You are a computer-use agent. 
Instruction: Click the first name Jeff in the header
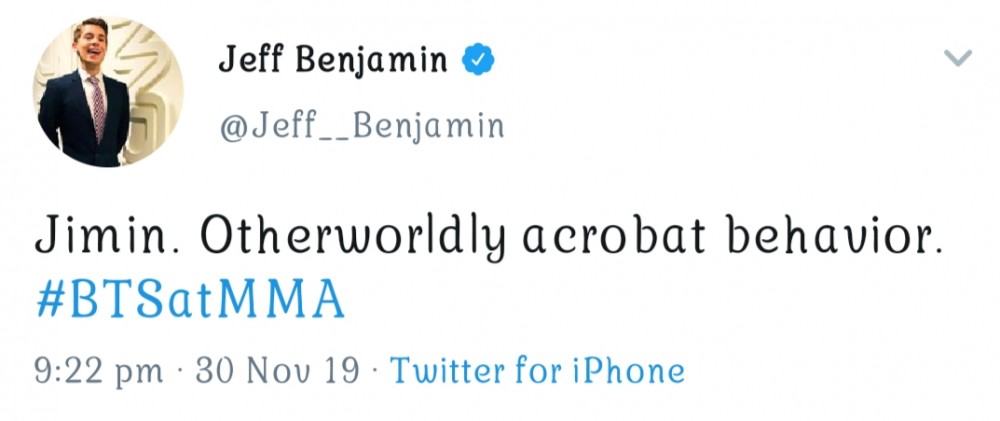point(253,60)
